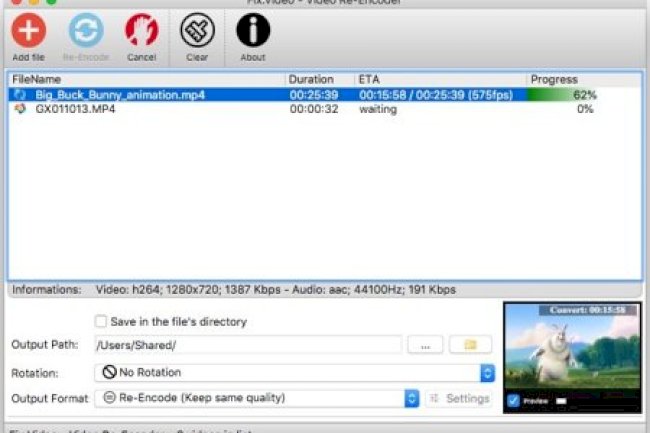Click the Re-Encode format icon in Output Format

tap(109, 398)
